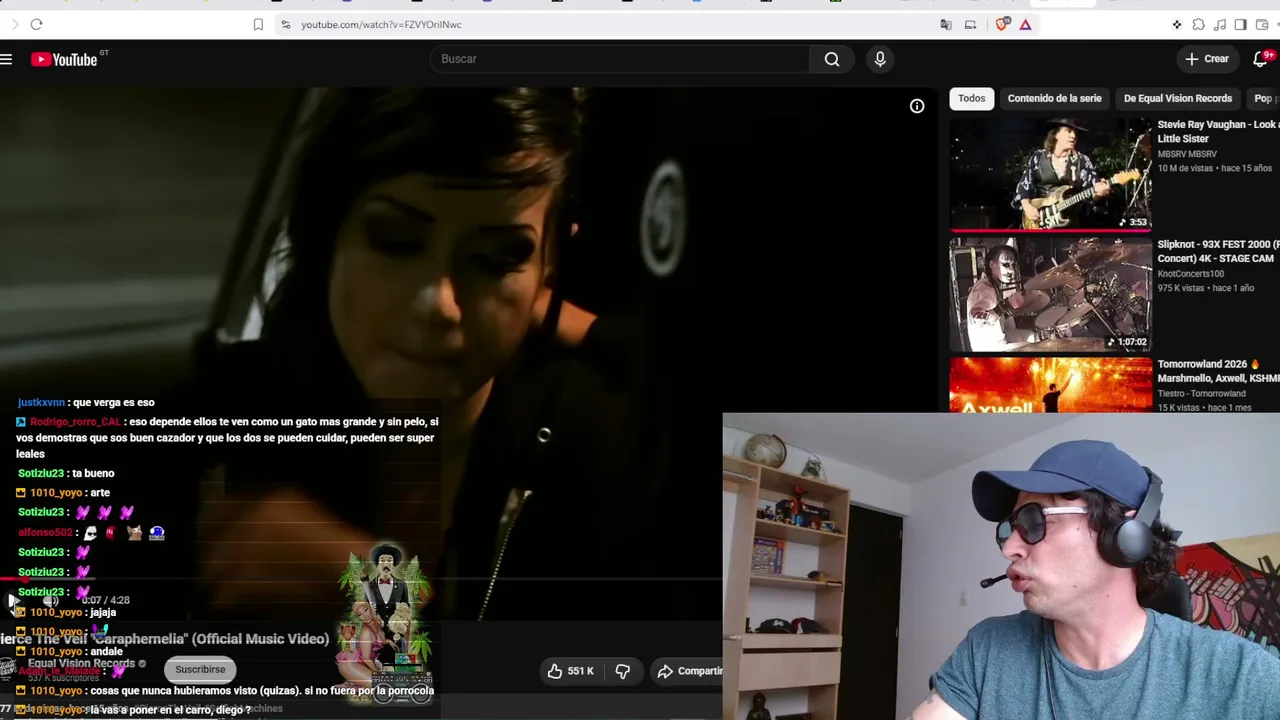Open the Stevie Ray Vaughan video thumbnail
The height and width of the screenshot is (720, 1280).
1050,174
